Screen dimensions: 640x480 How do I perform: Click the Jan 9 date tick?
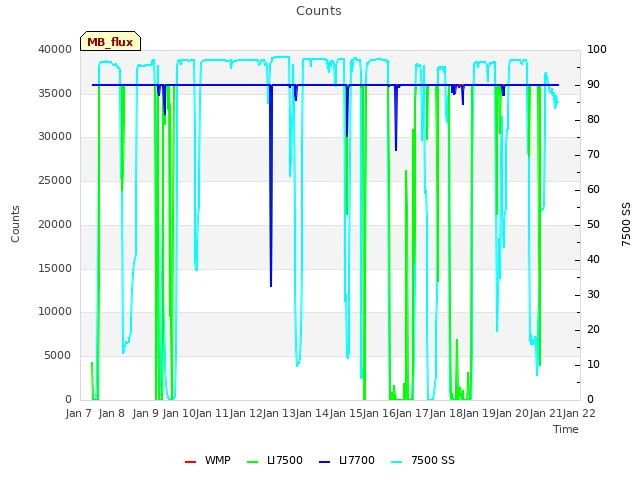146,414
